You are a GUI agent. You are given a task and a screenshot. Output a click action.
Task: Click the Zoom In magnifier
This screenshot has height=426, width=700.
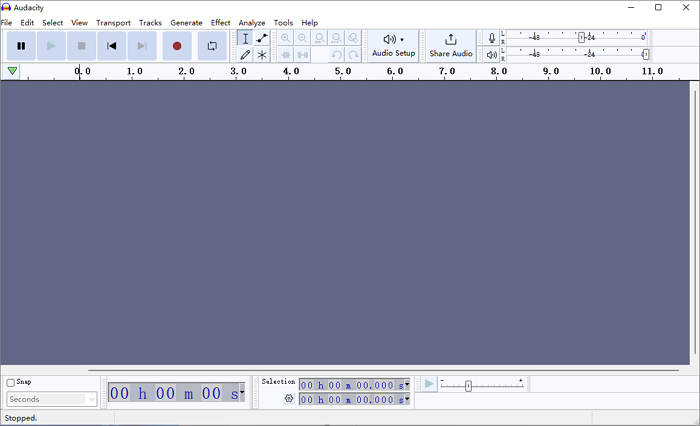click(286, 38)
